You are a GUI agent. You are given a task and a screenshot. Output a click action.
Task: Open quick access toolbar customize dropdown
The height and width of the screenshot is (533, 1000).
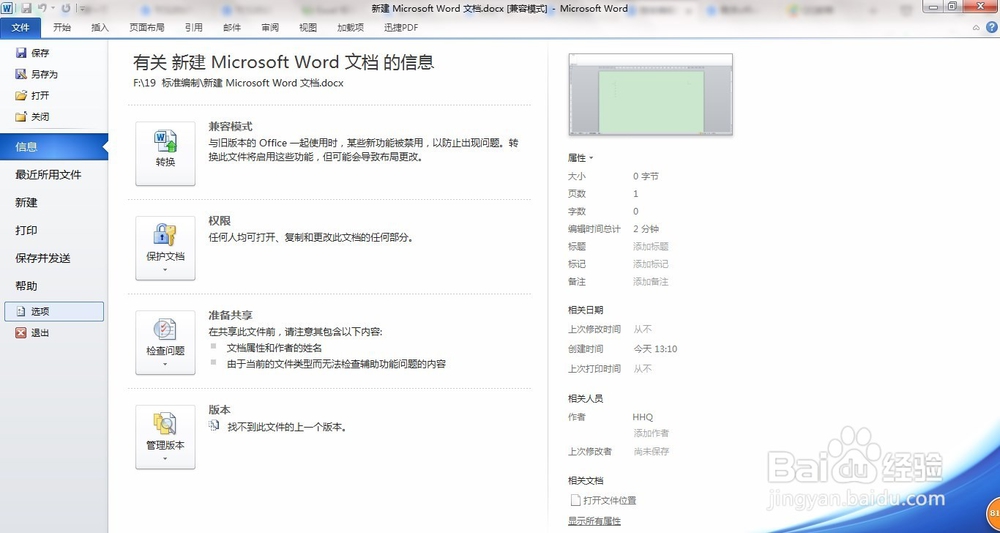(x=82, y=9)
